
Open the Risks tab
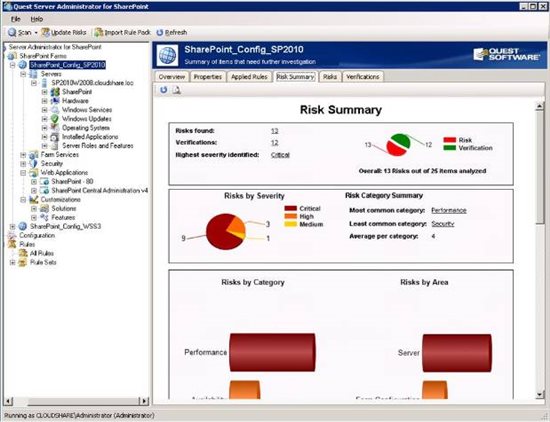tap(330, 76)
